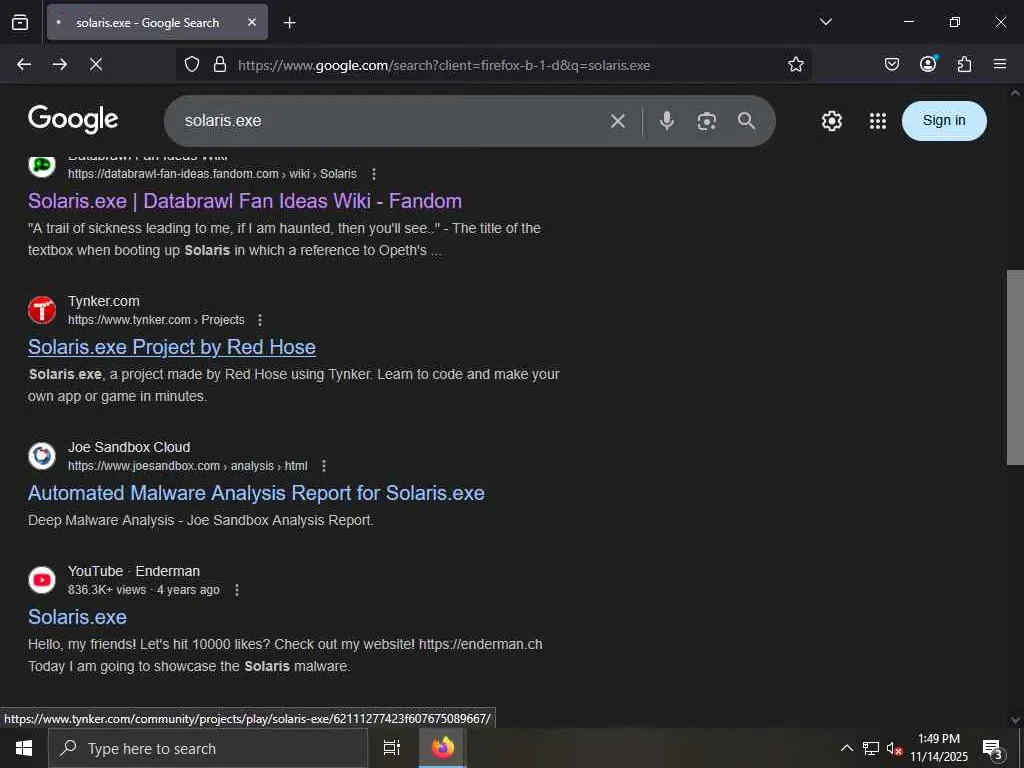The height and width of the screenshot is (768, 1024).
Task: Open more options for Joe Sandbox result
Action: click(x=324, y=466)
